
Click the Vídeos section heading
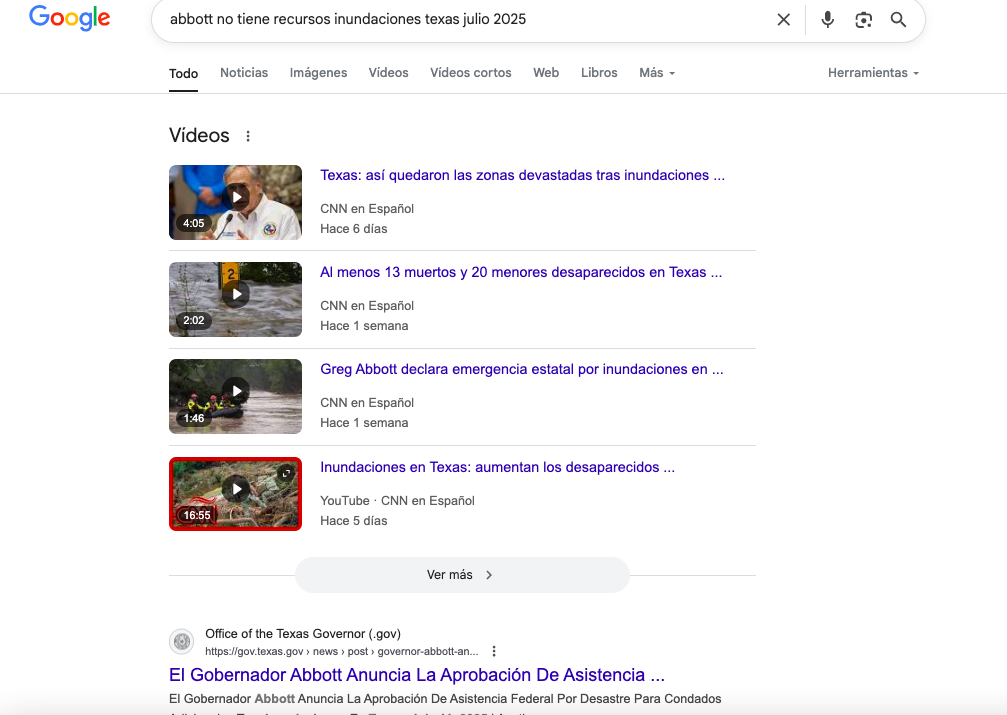[199, 136]
